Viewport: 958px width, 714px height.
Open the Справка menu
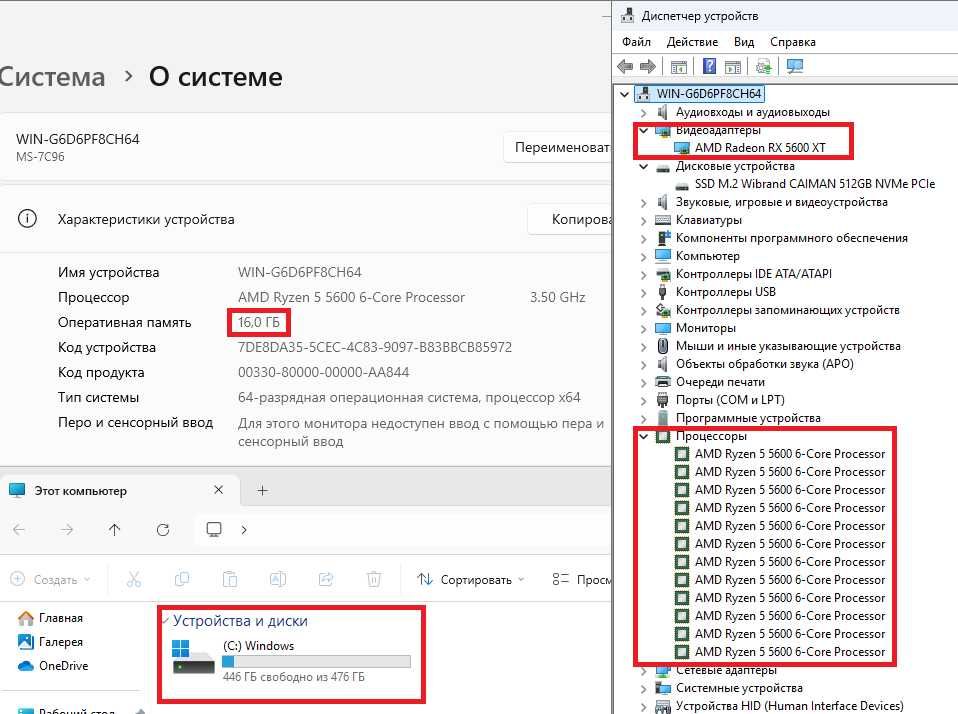pos(792,42)
